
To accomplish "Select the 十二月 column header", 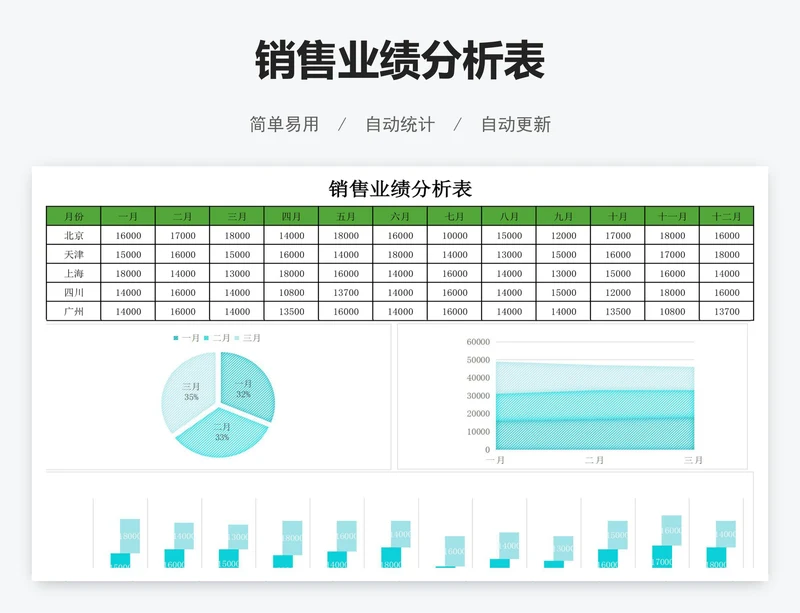I will (727, 216).
